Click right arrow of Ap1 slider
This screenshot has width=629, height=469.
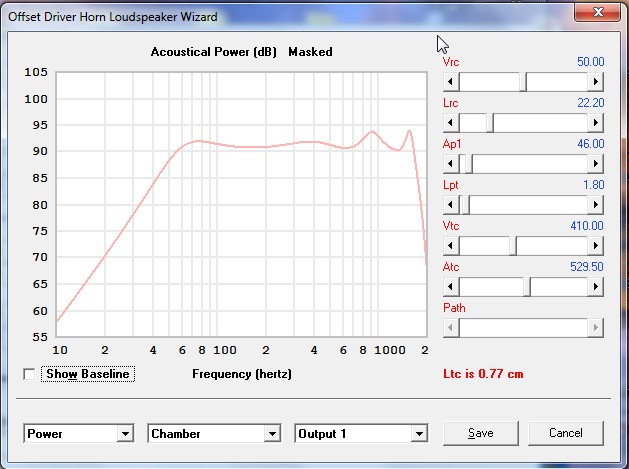[x=595, y=164]
